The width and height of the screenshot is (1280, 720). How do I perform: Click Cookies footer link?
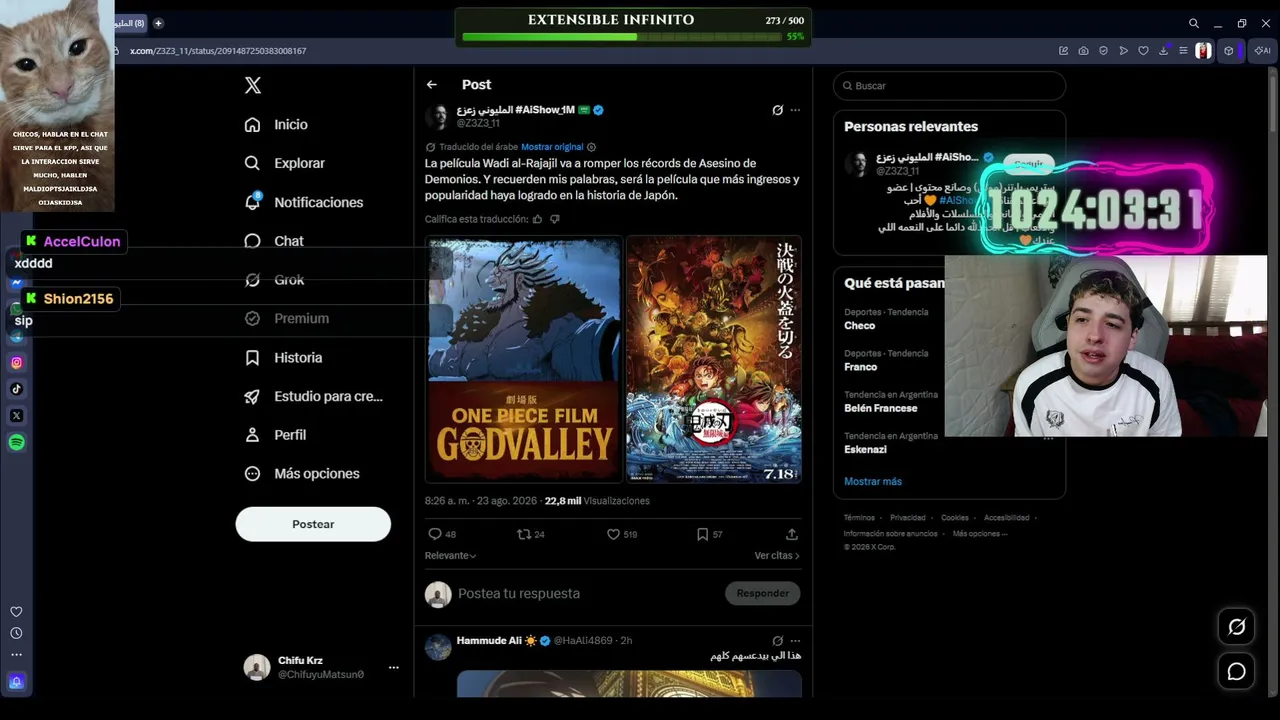(955, 518)
